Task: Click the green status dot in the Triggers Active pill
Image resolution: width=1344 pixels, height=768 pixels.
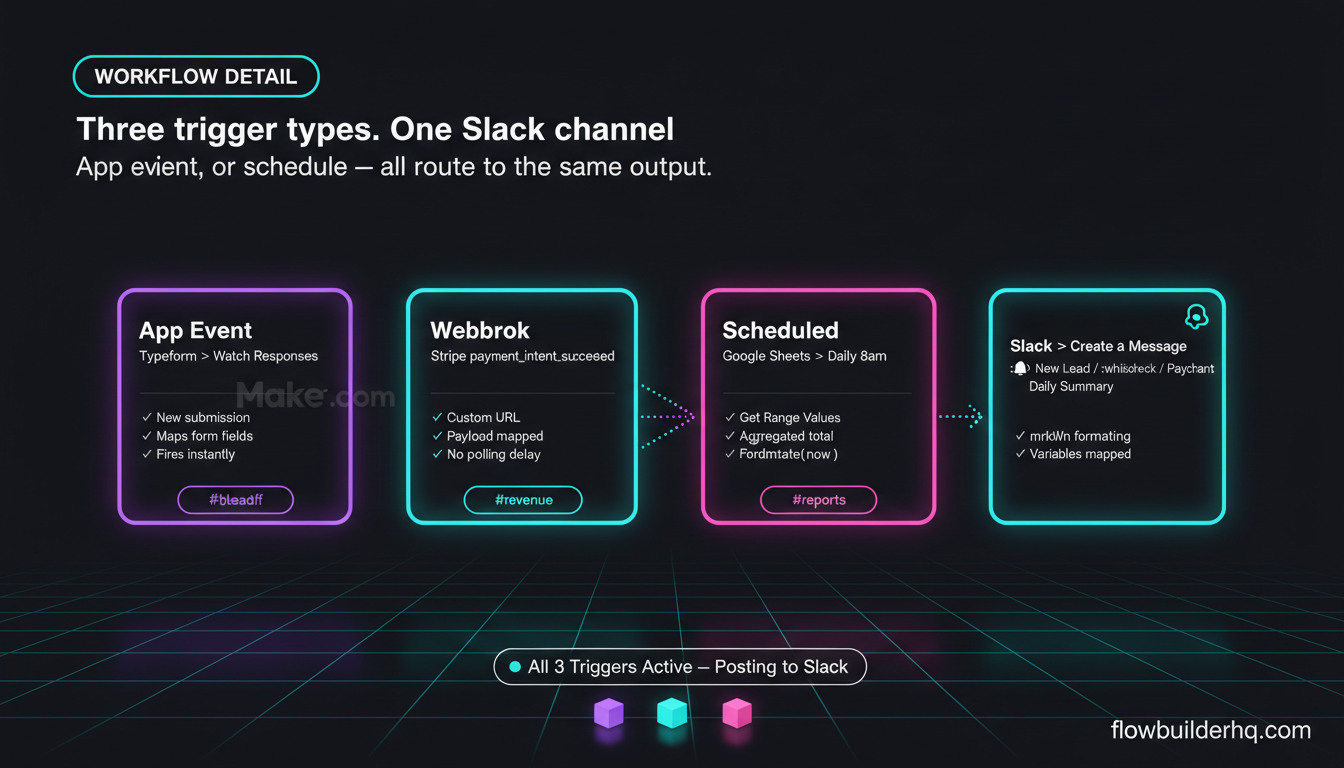Action: pos(515,667)
